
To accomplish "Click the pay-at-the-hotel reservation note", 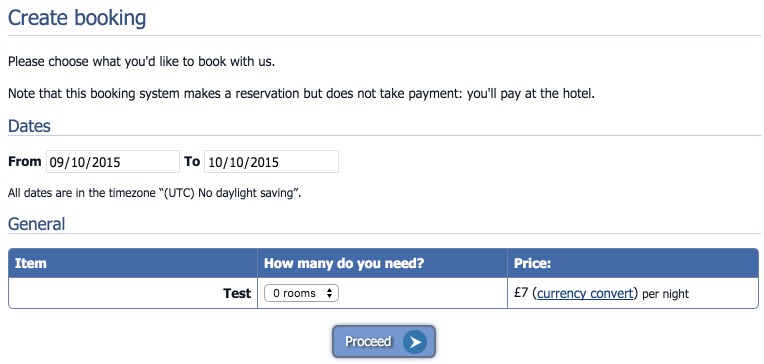I will tap(302, 94).
